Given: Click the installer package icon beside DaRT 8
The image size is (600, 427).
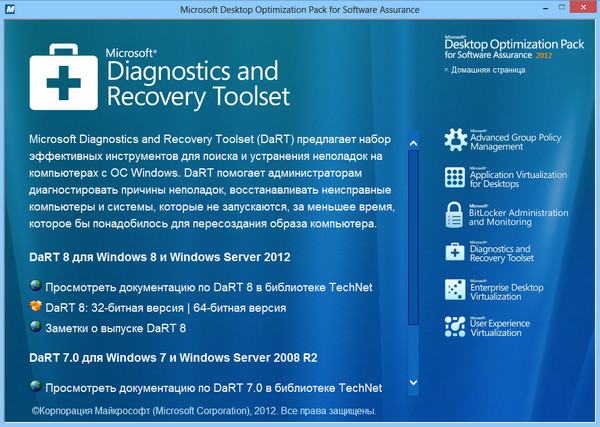Looking at the screenshot, I should pyautogui.click(x=37, y=307).
